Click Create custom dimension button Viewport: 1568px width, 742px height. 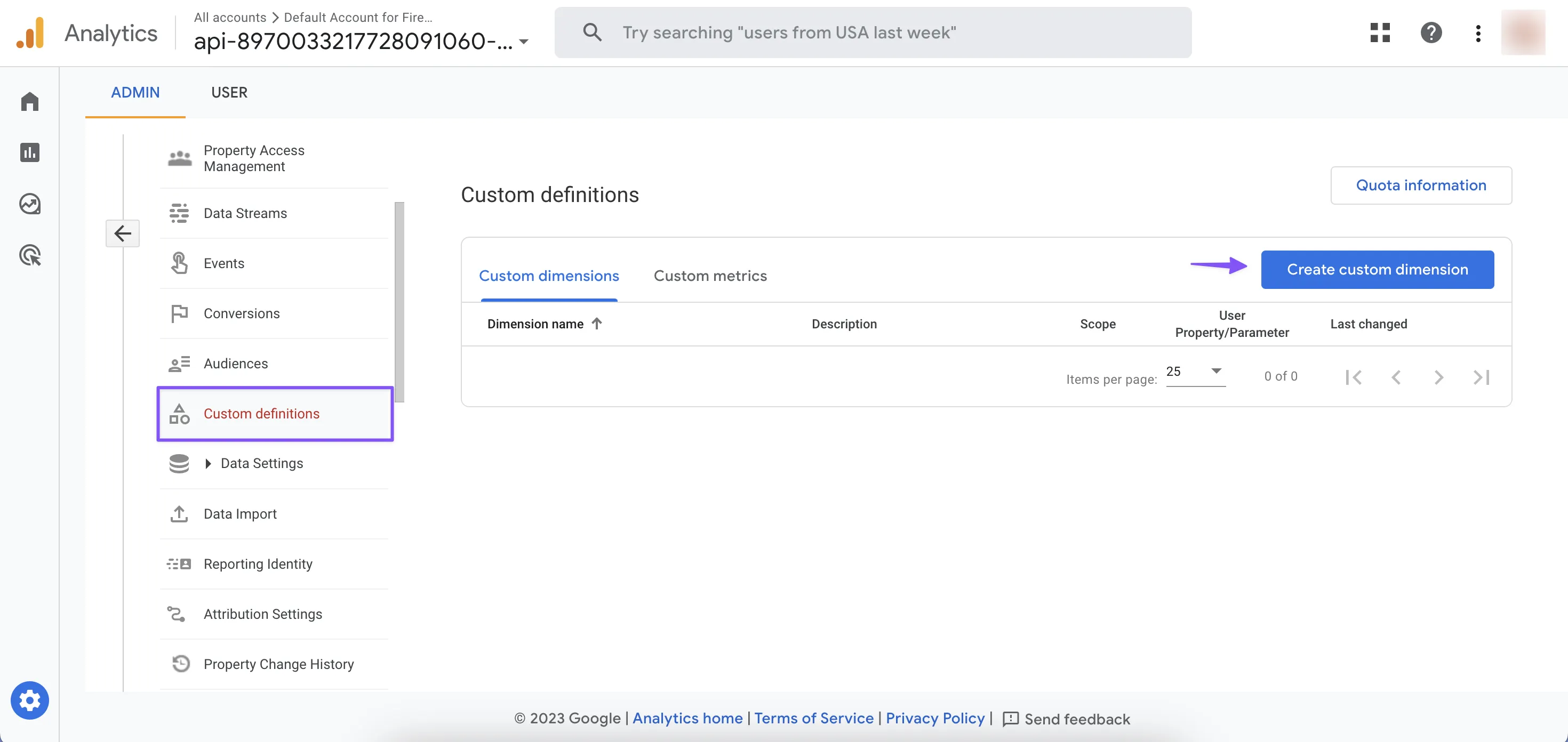[1377, 269]
